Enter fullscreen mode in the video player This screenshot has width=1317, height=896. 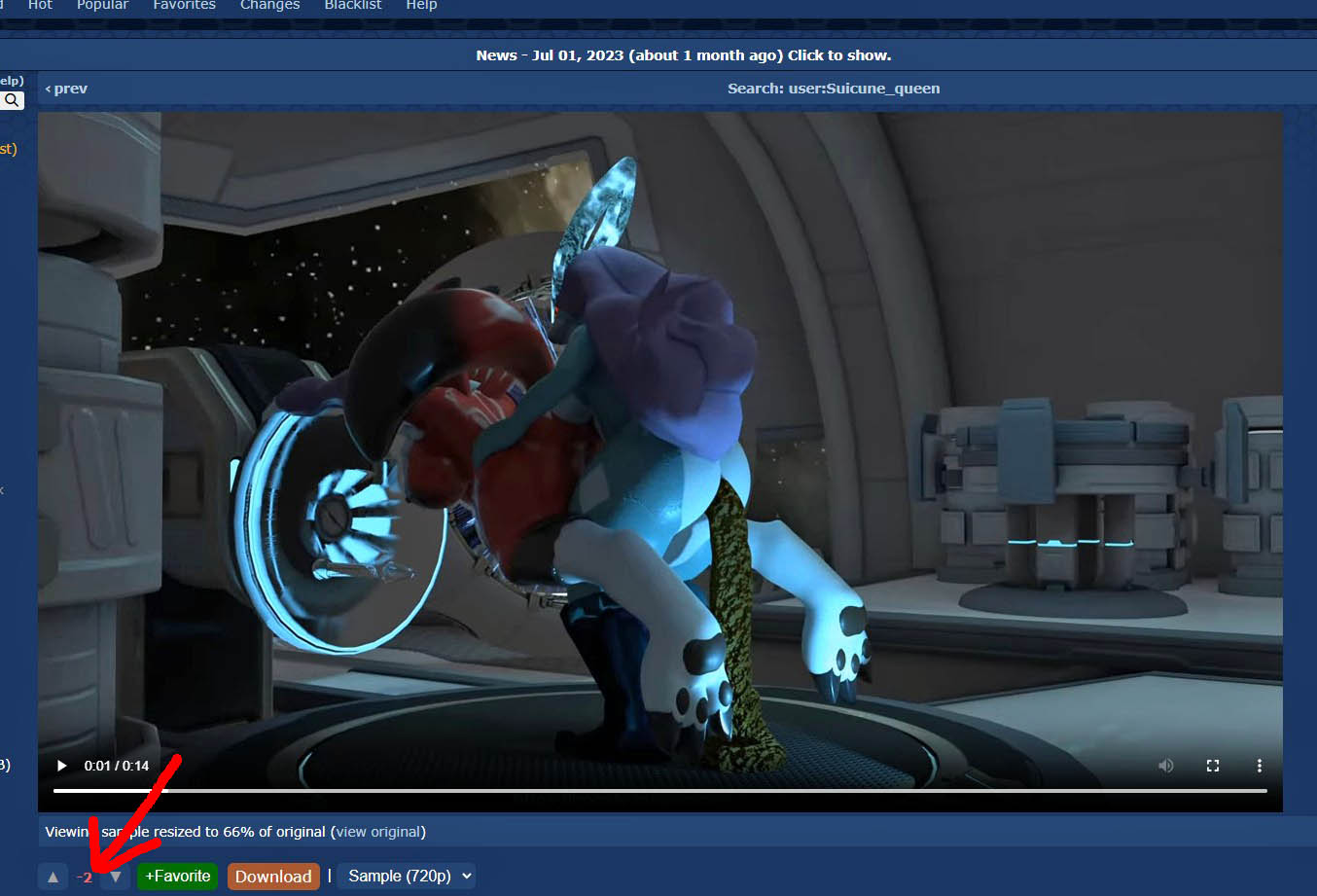pyautogui.click(x=1213, y=766)
